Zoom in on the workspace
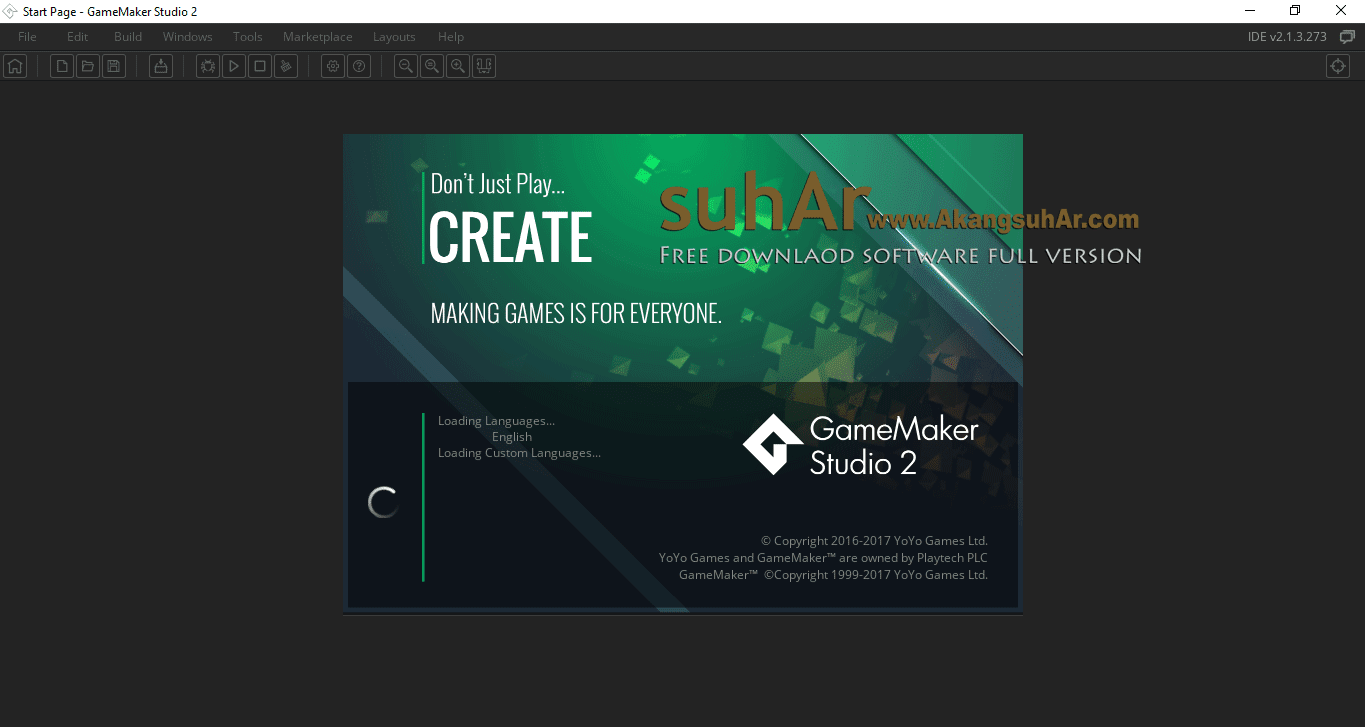 (458, 66)
